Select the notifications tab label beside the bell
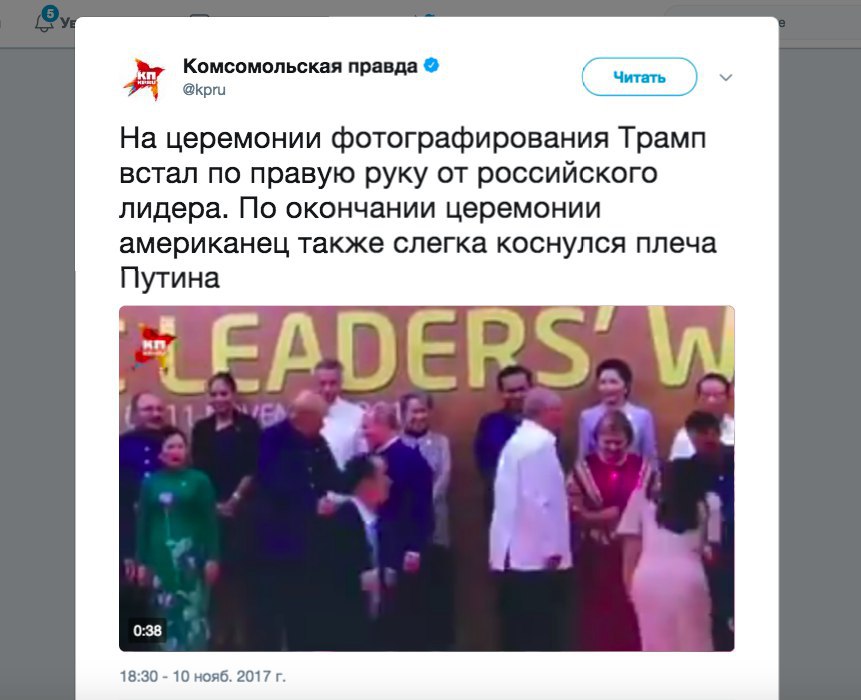 pyautogui.click(x=68, y=24)
